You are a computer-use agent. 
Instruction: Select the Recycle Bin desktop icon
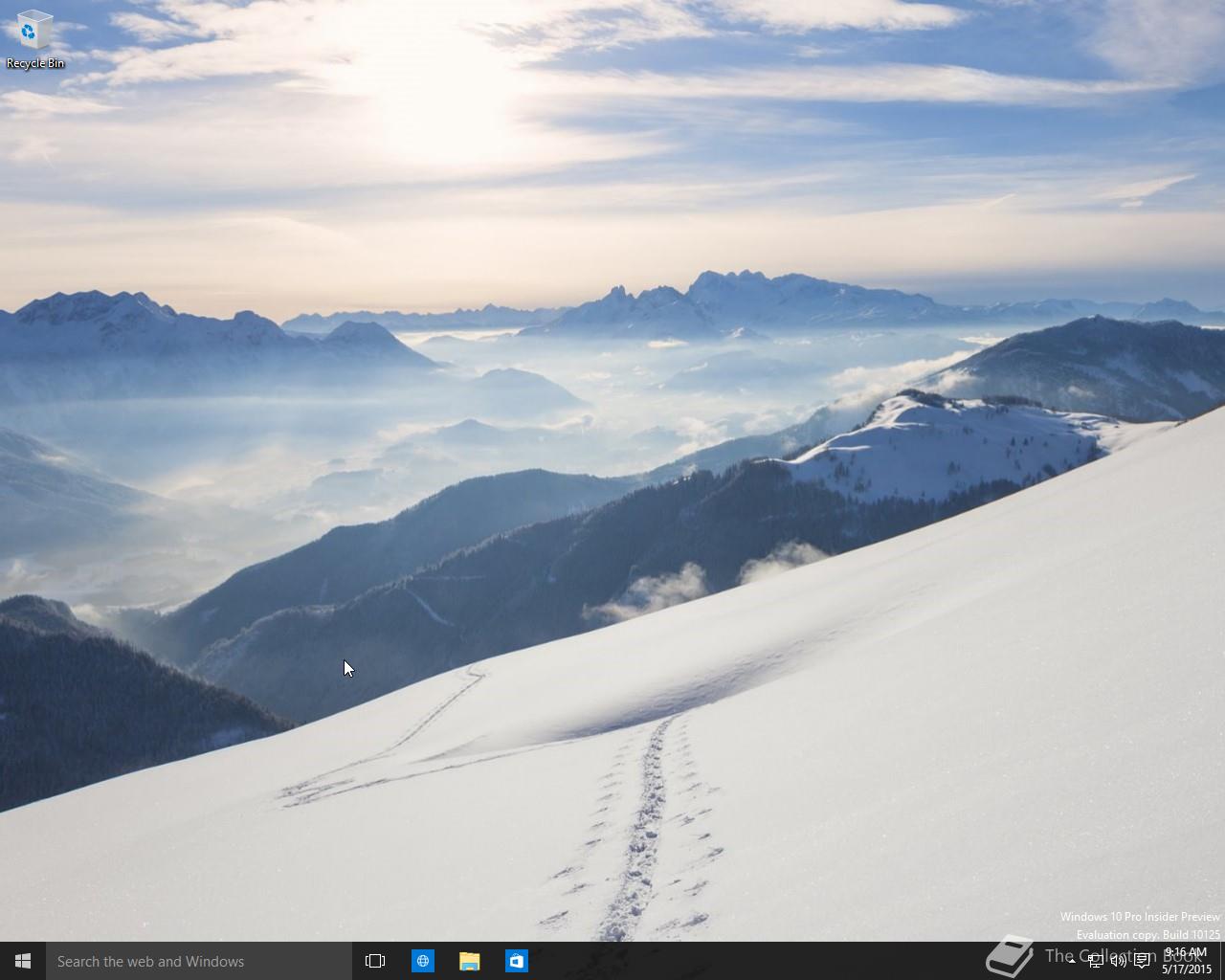tap(35, 40)
